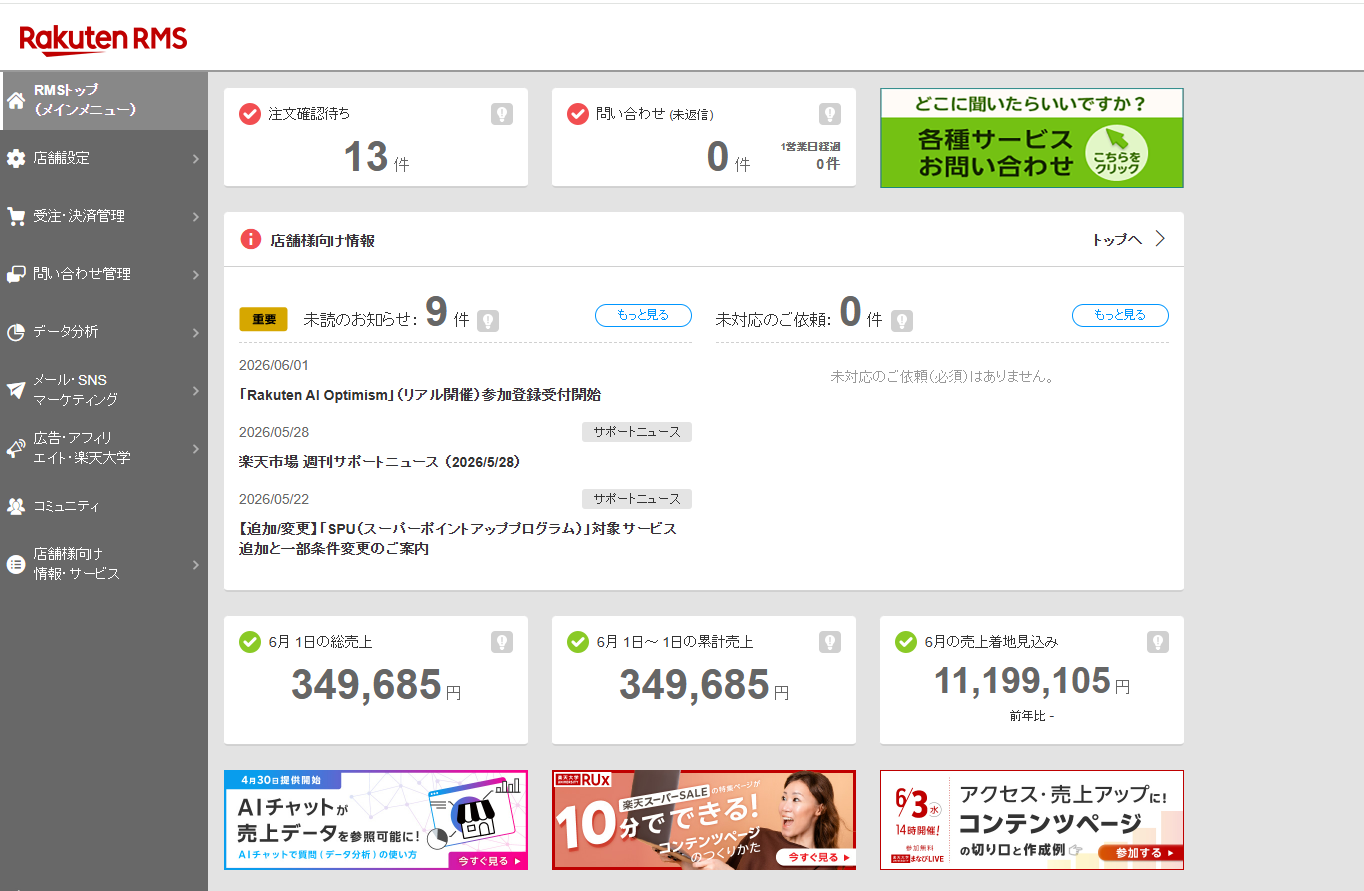This screenshot has width=1364, height=891.
Task: Click the 2026/06/01 notice date
Action: [x=274, y=365]
